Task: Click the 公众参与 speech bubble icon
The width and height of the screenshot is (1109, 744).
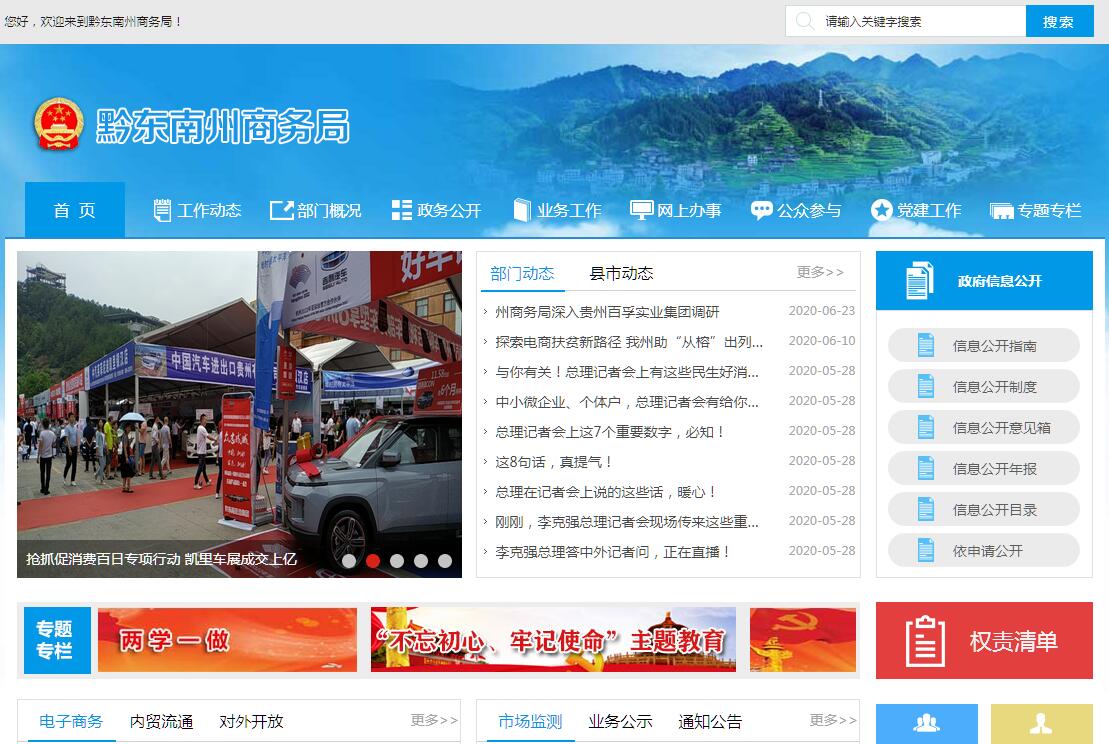Action: [x=761, y=210]
